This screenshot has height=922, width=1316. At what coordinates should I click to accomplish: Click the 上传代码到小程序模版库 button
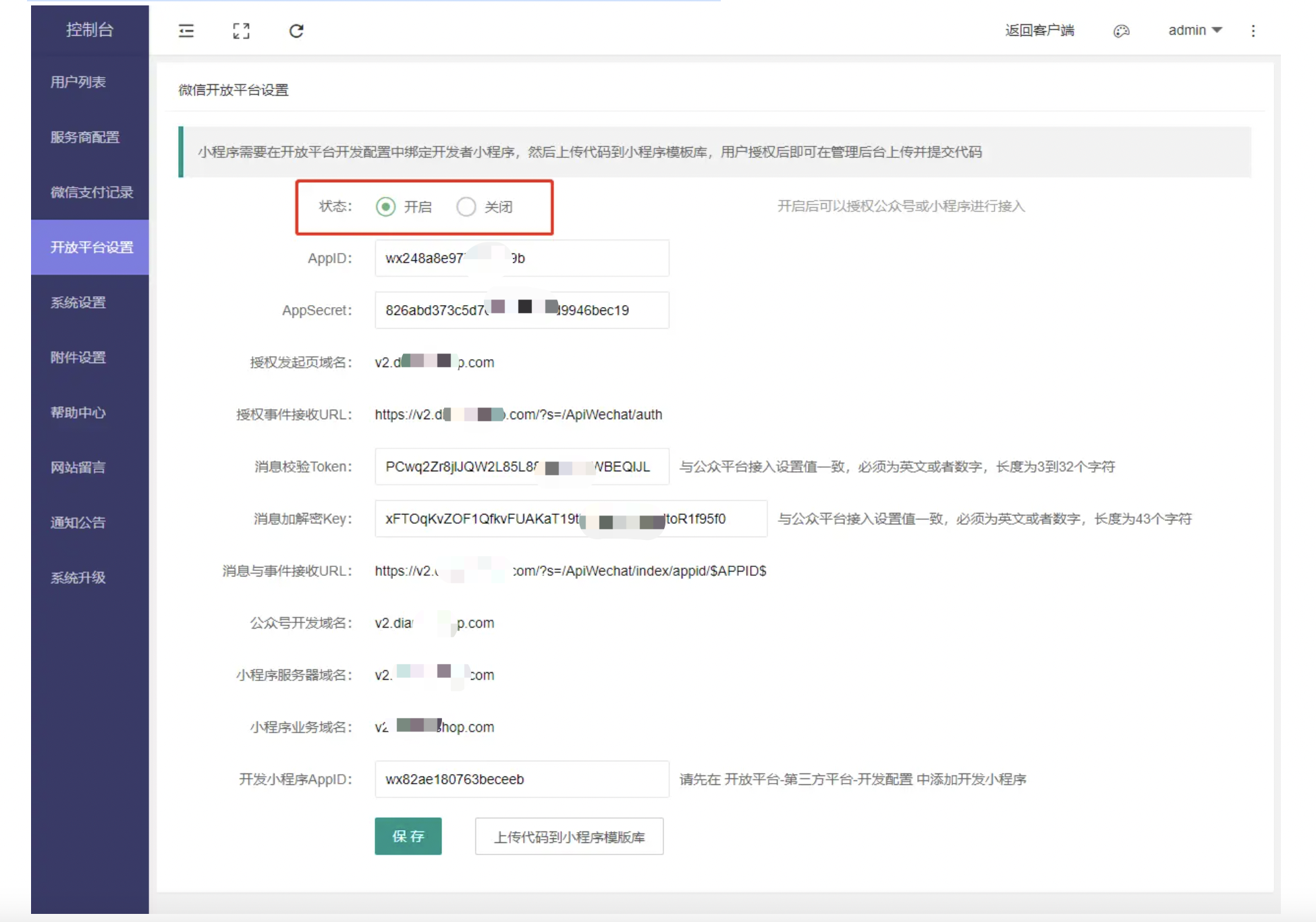point(569,836)
